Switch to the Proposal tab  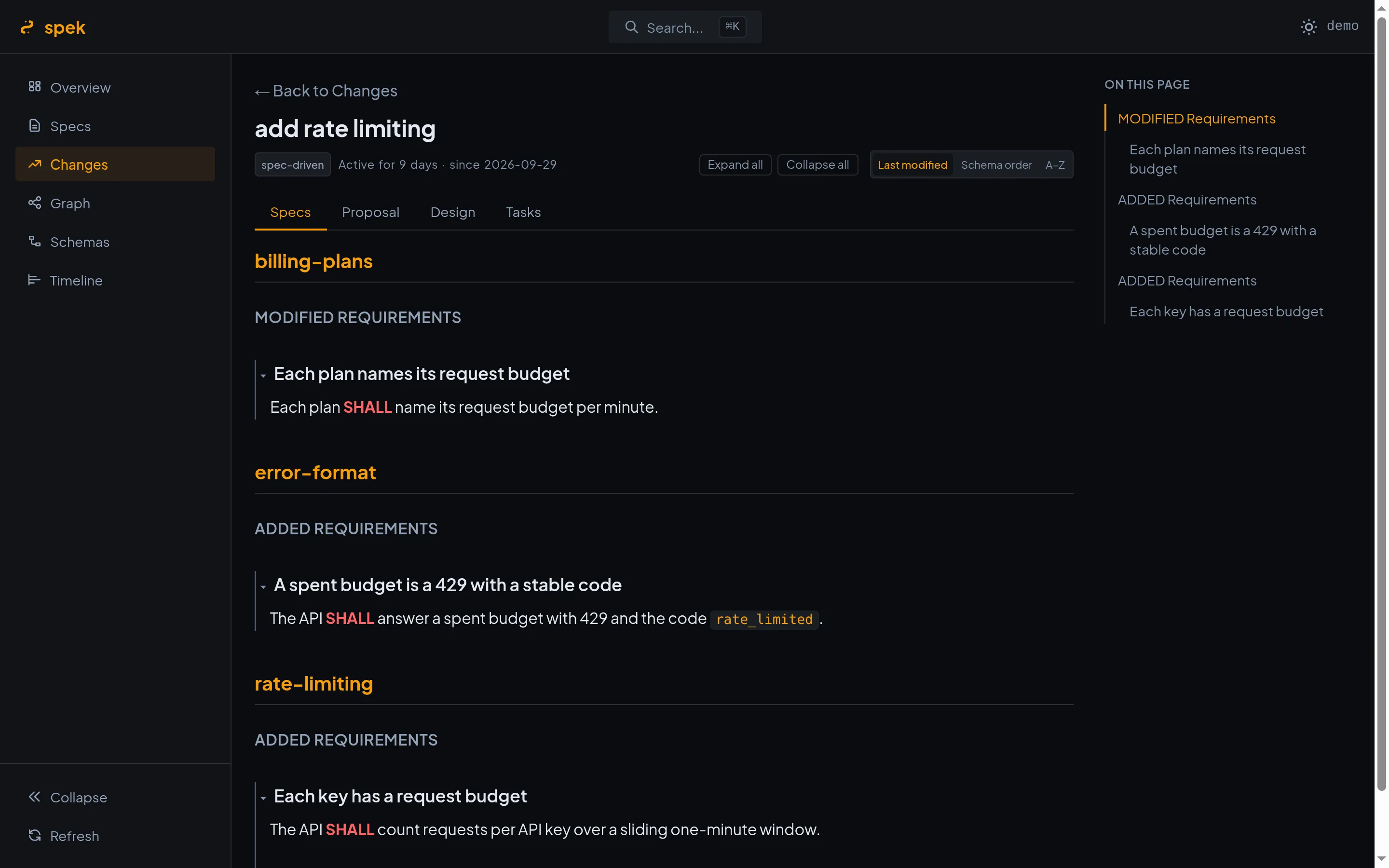(x=370, y=212)
